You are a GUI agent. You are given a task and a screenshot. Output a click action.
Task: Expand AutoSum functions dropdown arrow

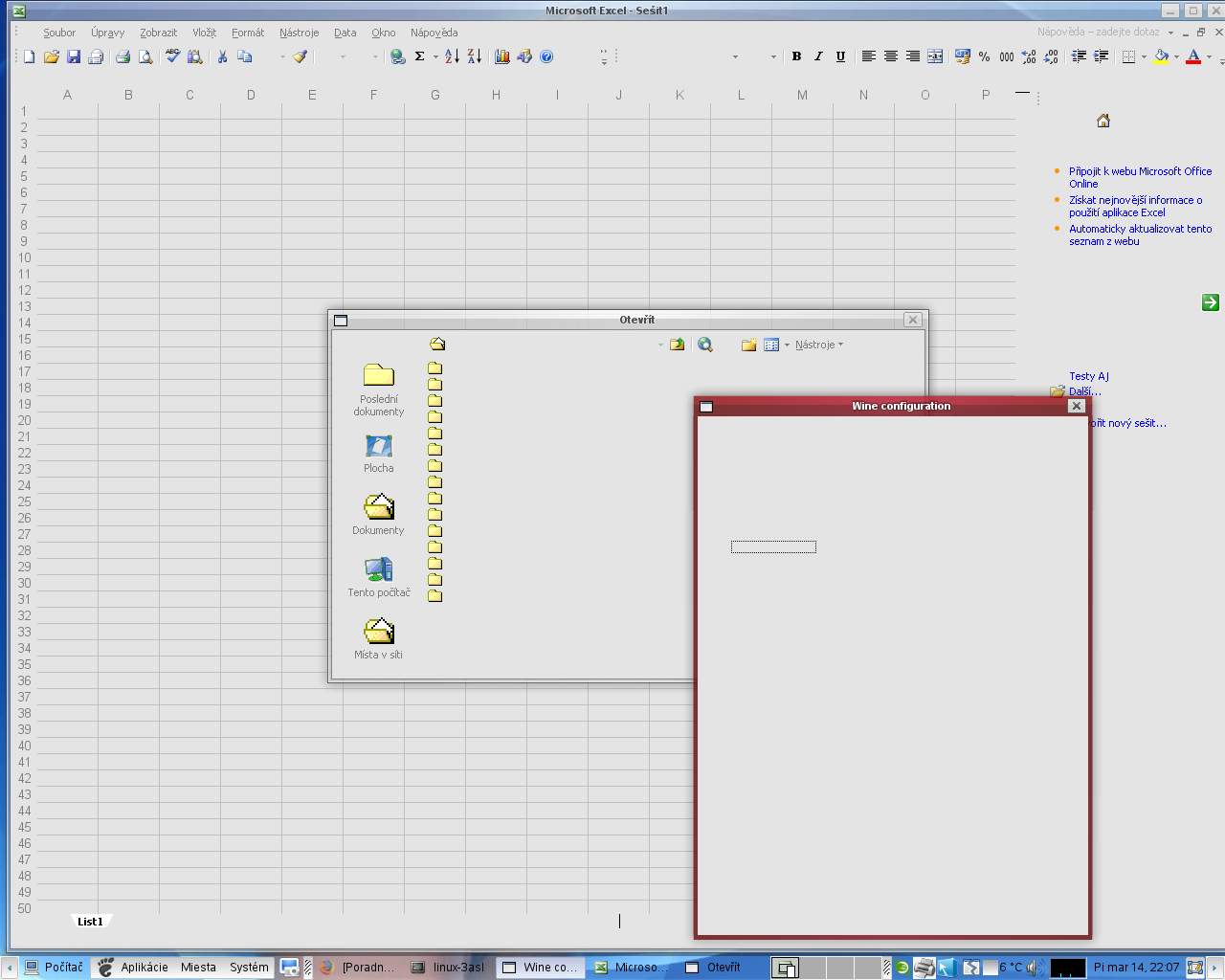[435, 56]
